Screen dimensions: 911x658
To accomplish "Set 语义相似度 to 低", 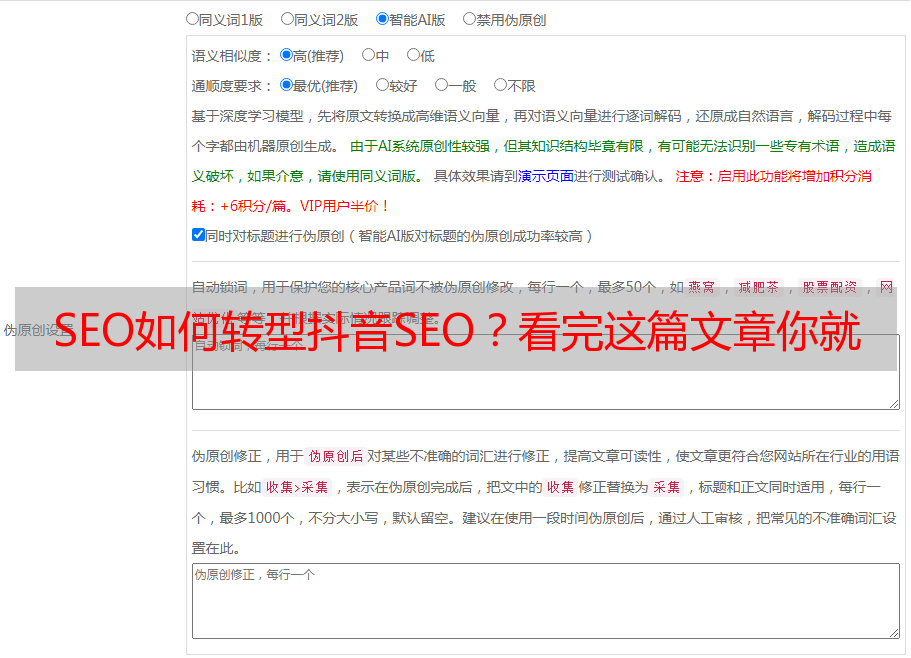I will tap(413, 55).
